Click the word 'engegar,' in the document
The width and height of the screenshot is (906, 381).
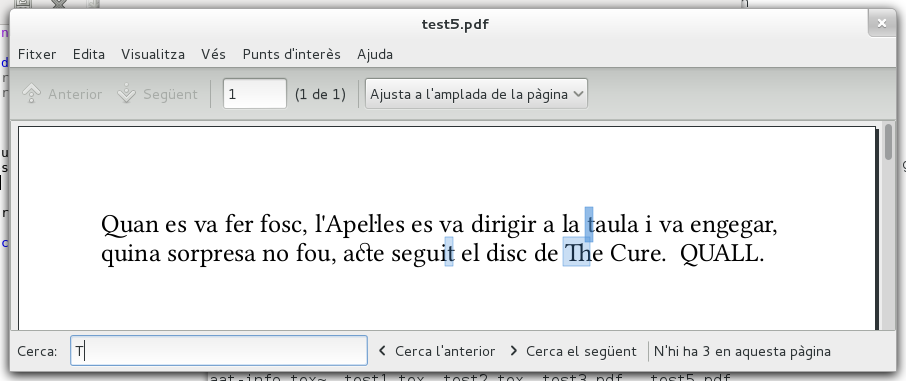pyautogui.click(x=733, y=225)
